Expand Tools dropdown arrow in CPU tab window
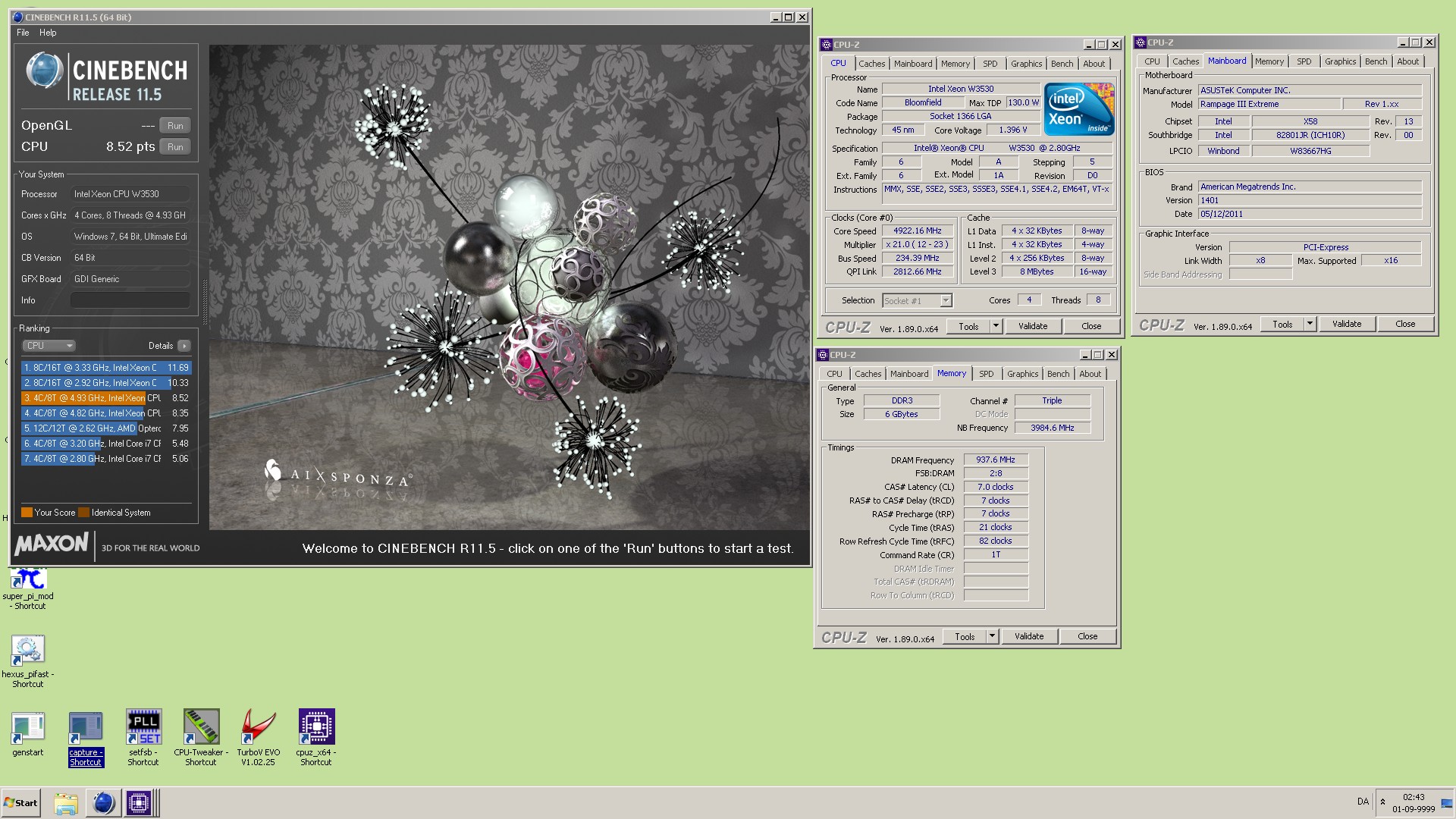Viewport: 1456px width, 819px height. click(996, 327)
